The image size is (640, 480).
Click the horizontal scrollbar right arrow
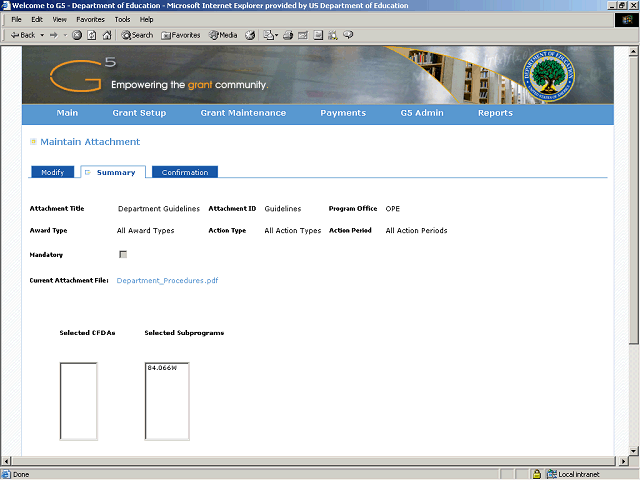(623, 461)
